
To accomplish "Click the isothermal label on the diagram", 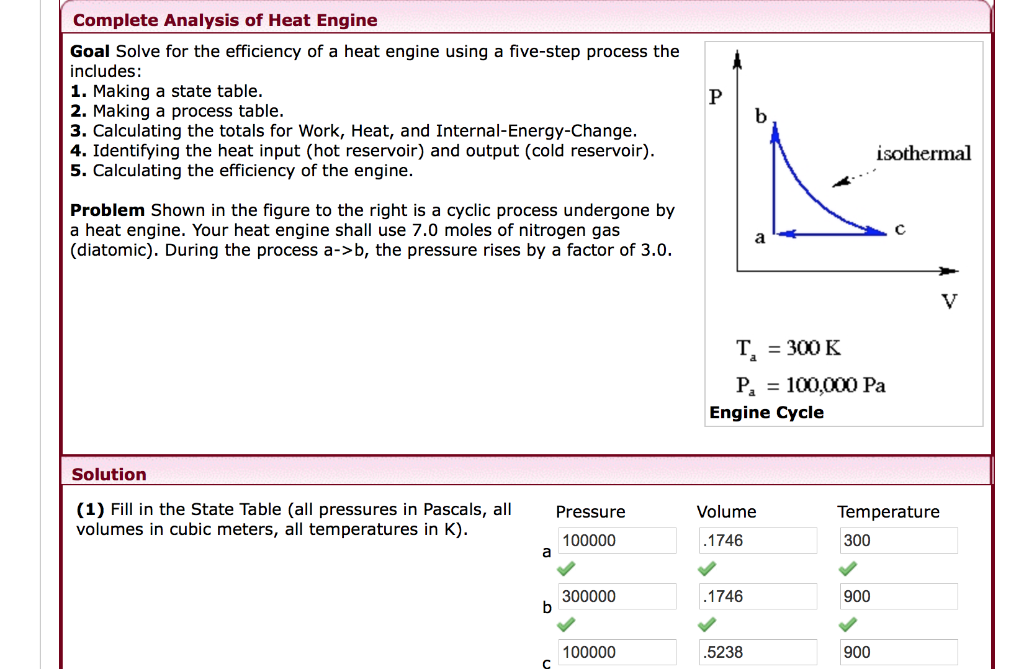I will tap(922, 154).
